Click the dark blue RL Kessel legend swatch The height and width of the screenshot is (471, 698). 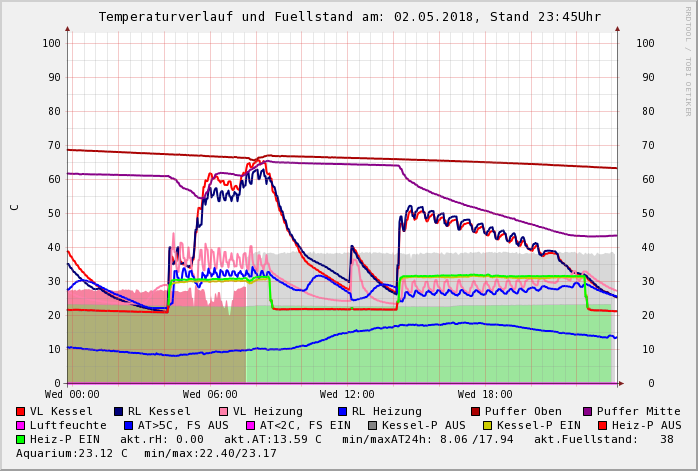(119, 411)
